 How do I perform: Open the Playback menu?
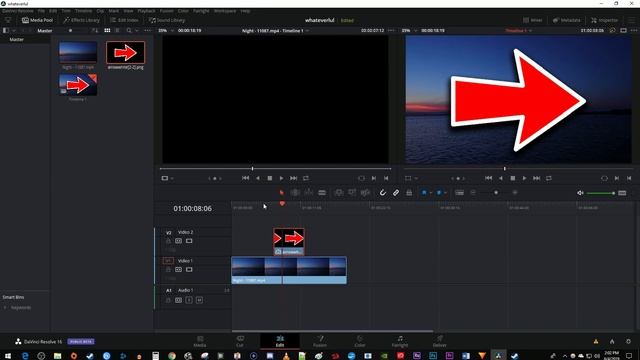click(146, 11)
